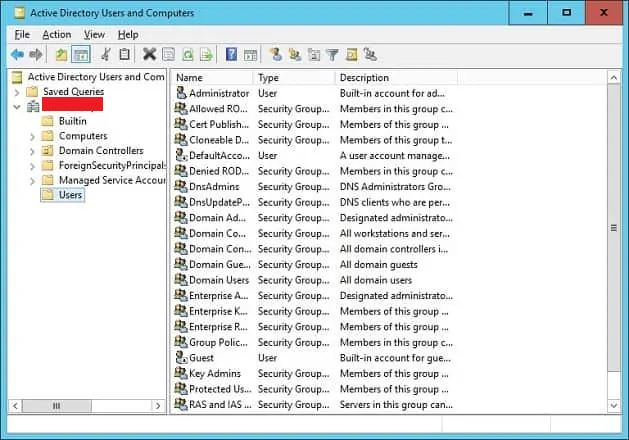Toggle the Show/Hide Console Tree icon
This screenshot has width=629, height=440.
pyautogui.click(x=81, y=55)
